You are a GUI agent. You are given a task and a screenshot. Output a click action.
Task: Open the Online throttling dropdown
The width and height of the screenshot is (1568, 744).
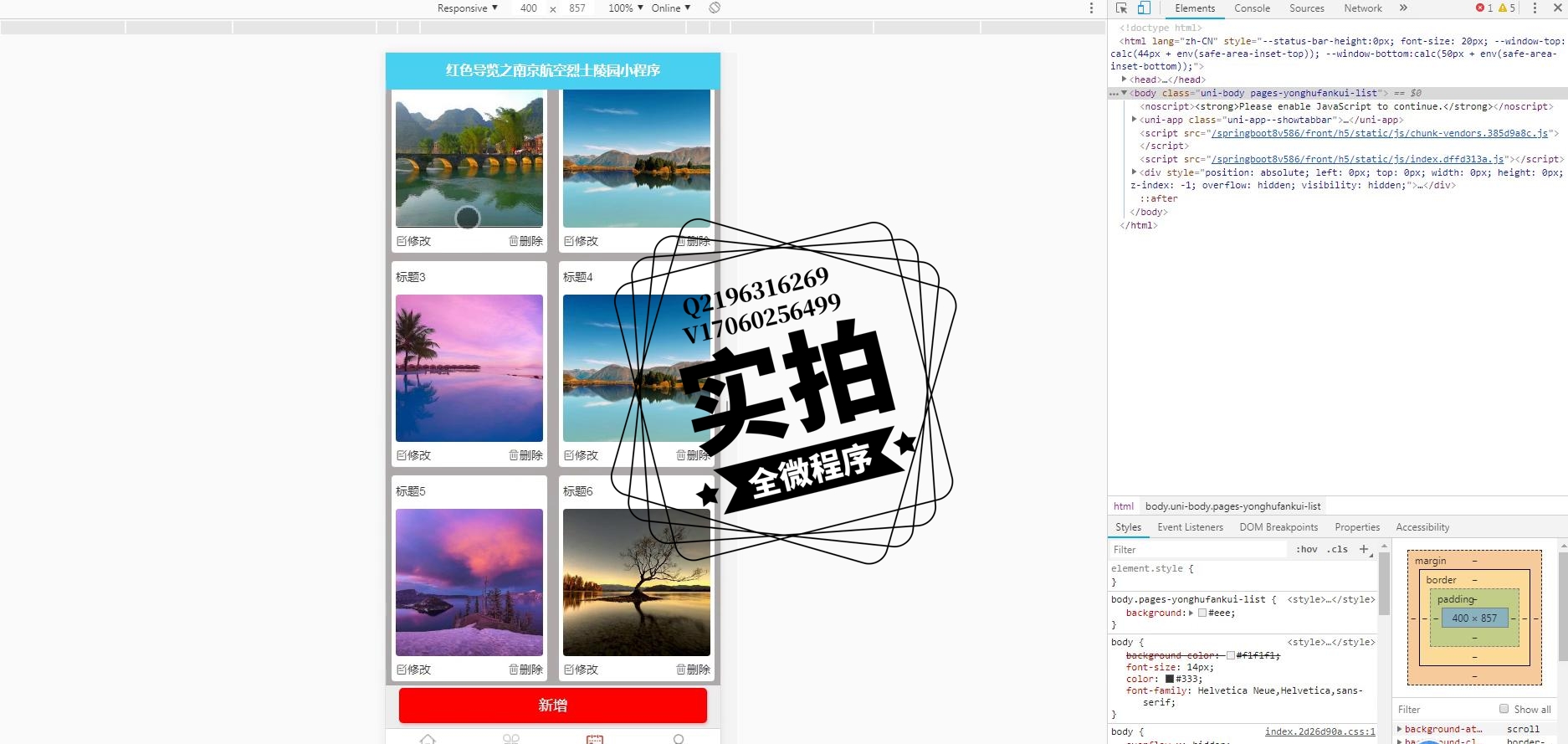pos(670,8)
